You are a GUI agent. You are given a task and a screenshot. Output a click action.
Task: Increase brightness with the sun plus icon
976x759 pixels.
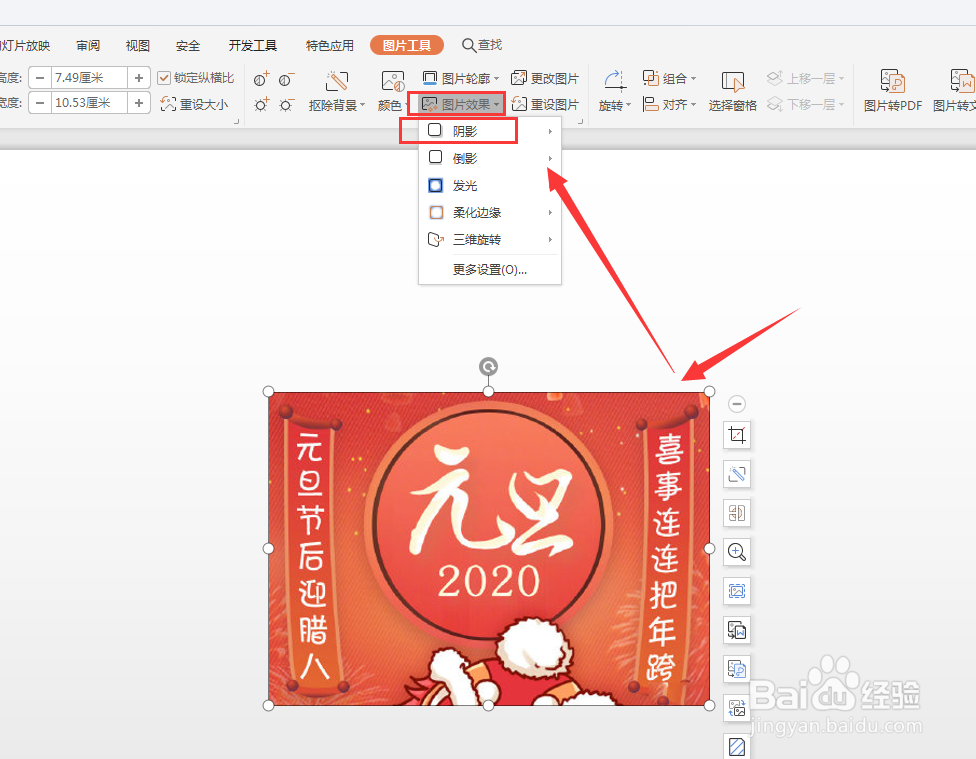click(261, 104)
